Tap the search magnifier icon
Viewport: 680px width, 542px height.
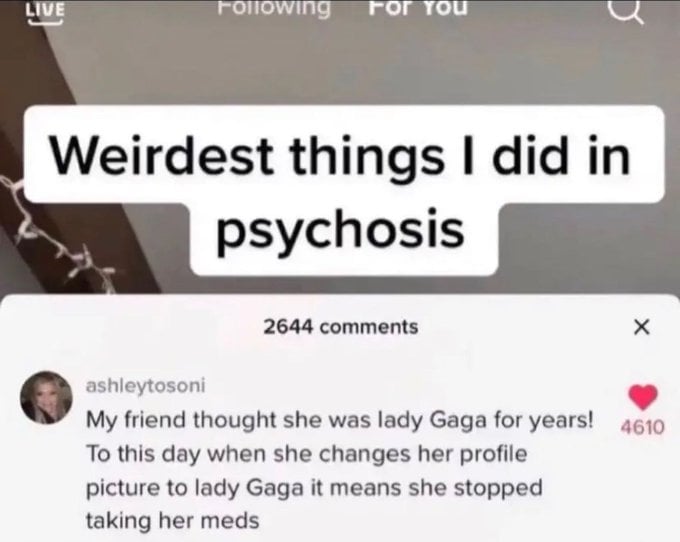pos(627,11)
